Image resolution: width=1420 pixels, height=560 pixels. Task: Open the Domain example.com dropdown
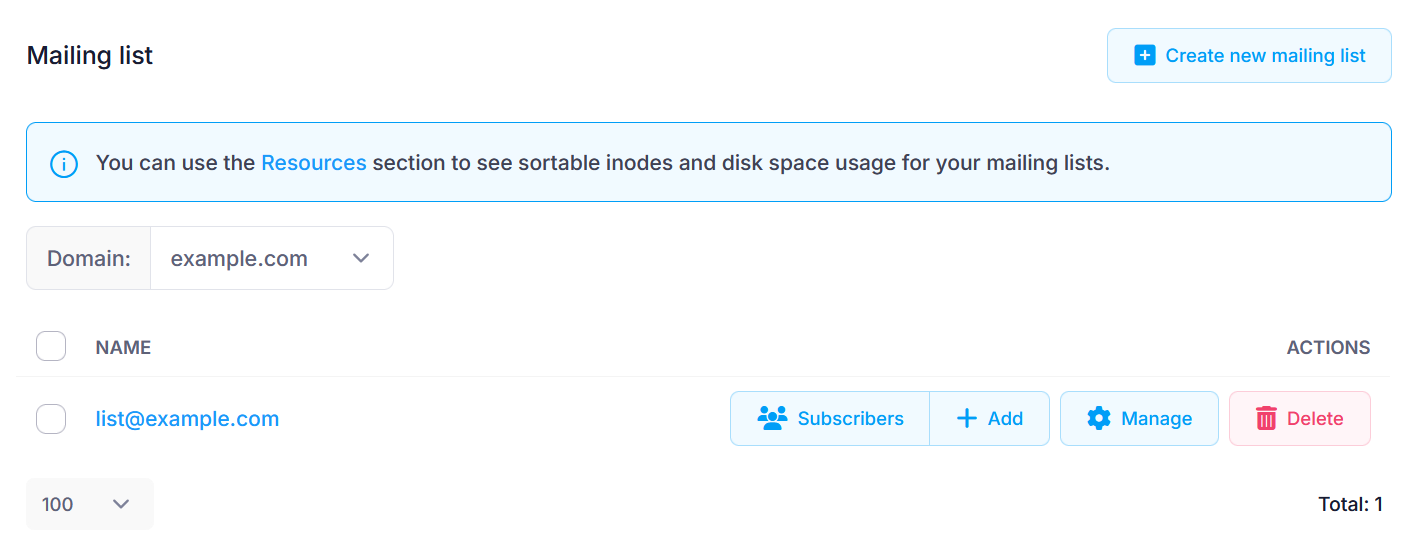coord(270,259)
